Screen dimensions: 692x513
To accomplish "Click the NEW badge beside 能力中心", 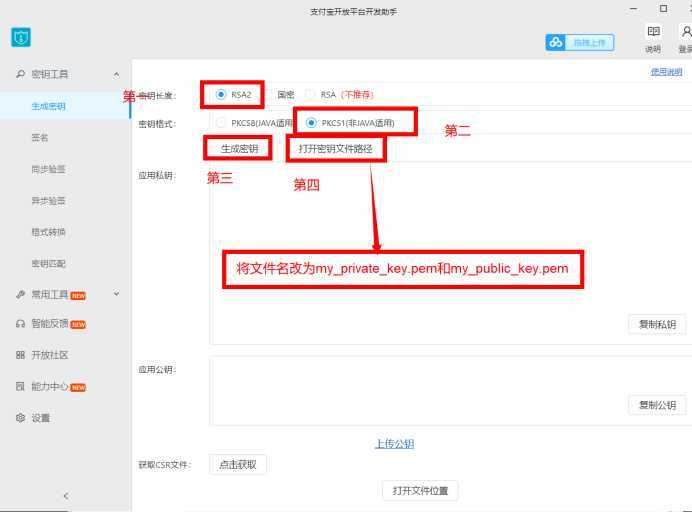I will (x=78, y=388).
